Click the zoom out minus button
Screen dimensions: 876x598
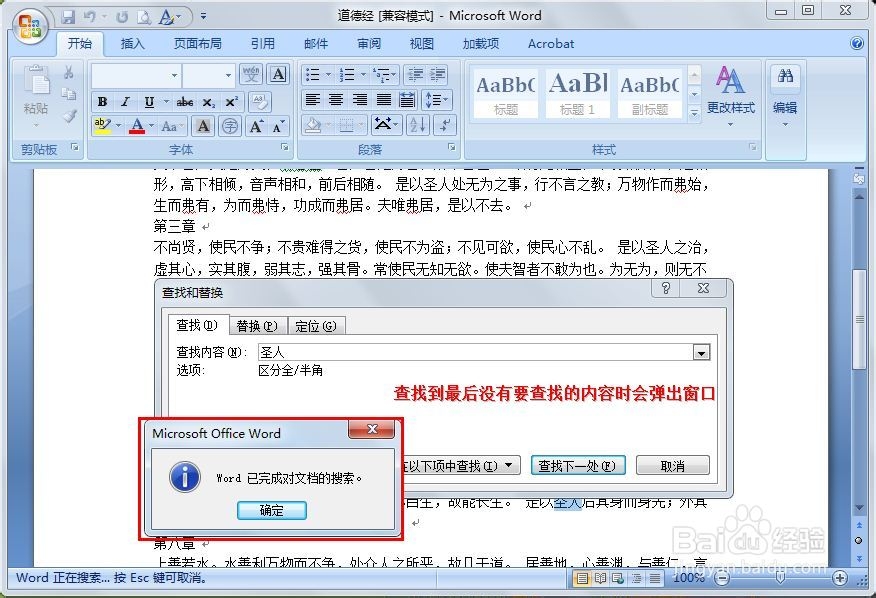click(x=722, y=578)
